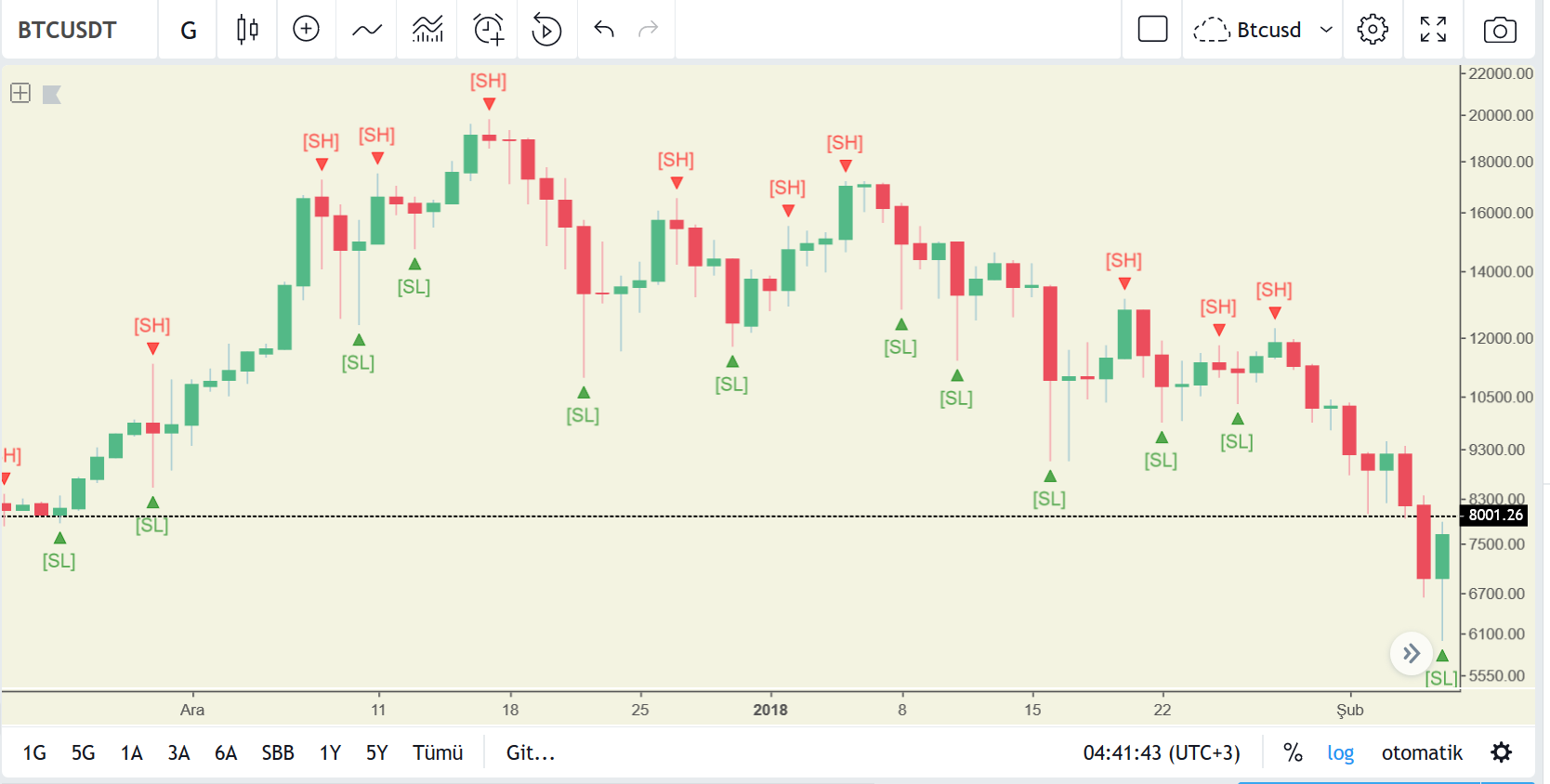Create an alert with the clock-plus icon
Image resolution: width=1550 pixels, height=784 pixels.
(x=488, y=30)
